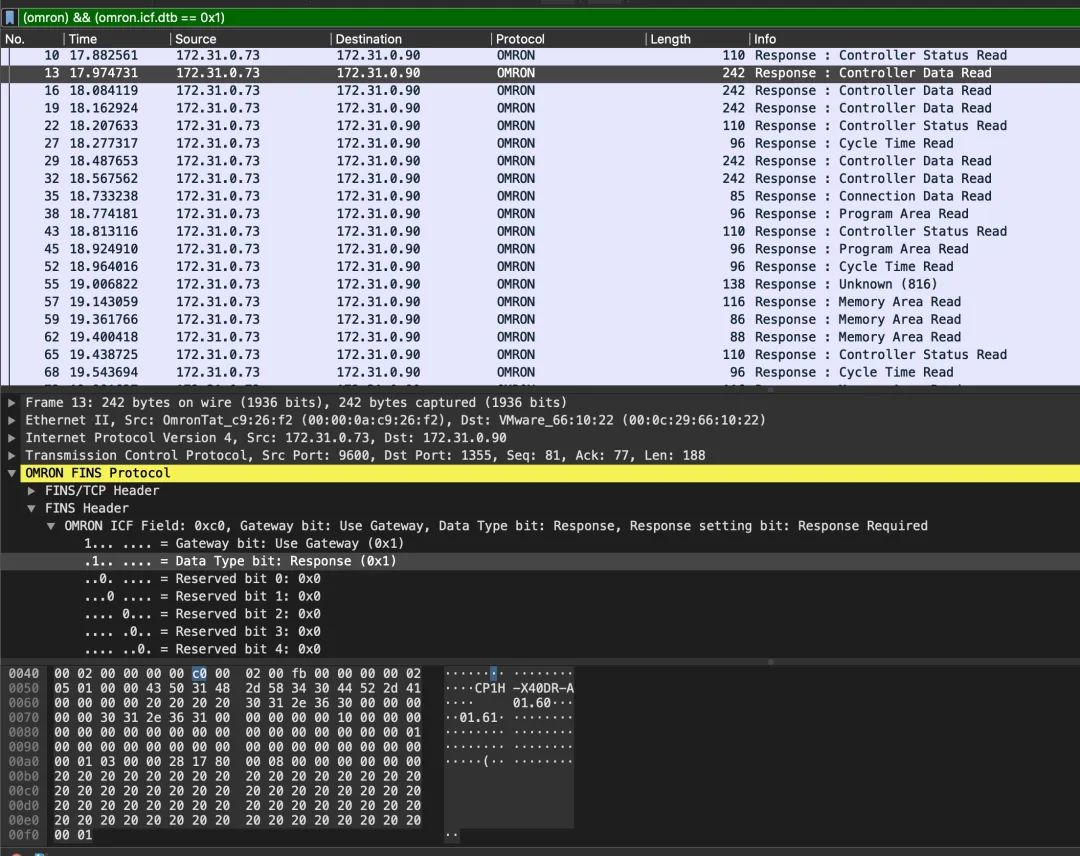Expand Internet Protocol Version 4 section
The image size is (1080, 856).
pyautogui.click(x=12, y=438)
